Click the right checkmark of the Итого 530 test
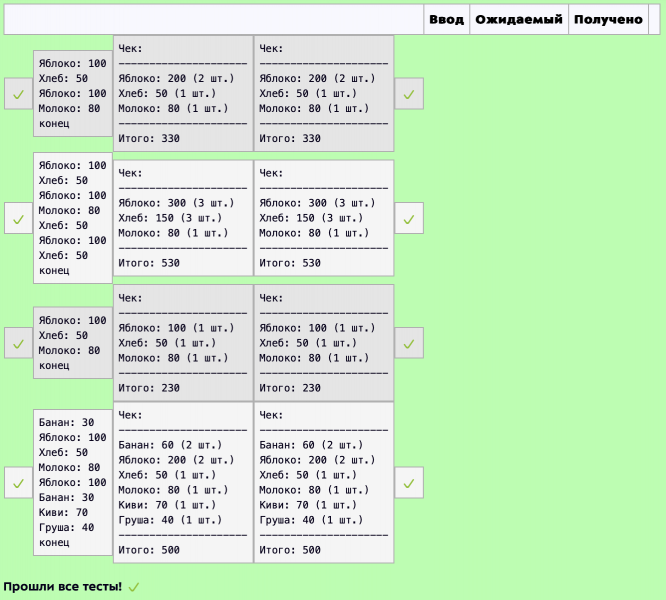This screenshot has height=600, width=666. click(x=409, y=219)
